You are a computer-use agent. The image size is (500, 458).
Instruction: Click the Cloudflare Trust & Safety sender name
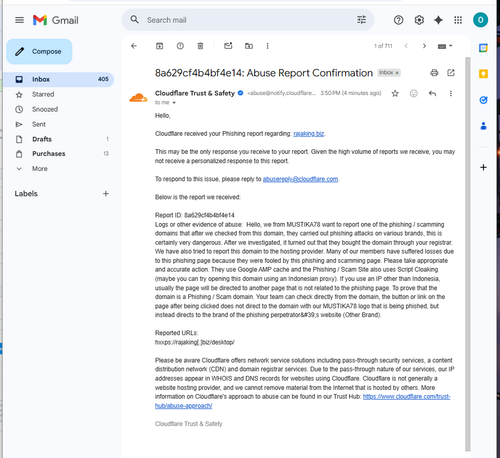pos(195,93)
